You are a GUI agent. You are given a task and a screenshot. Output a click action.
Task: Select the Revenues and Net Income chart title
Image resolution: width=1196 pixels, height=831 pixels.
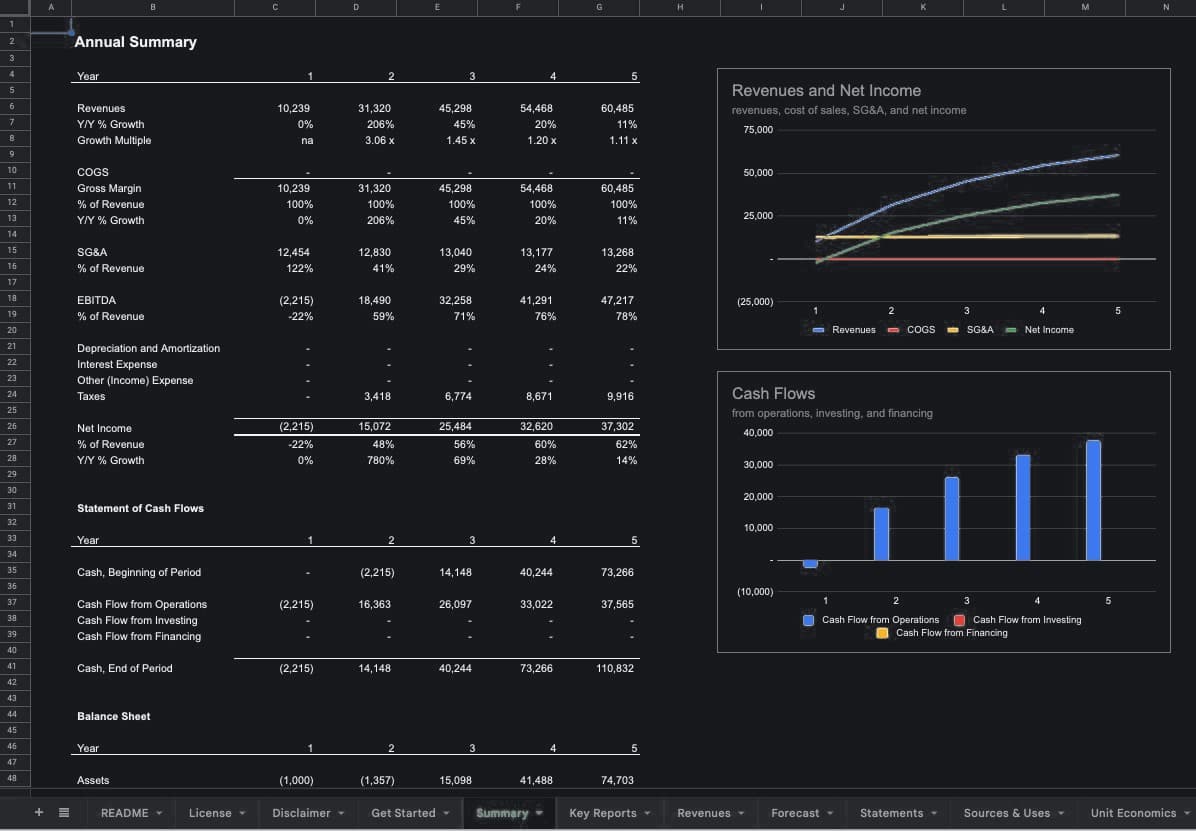click(x=826, y=91)
